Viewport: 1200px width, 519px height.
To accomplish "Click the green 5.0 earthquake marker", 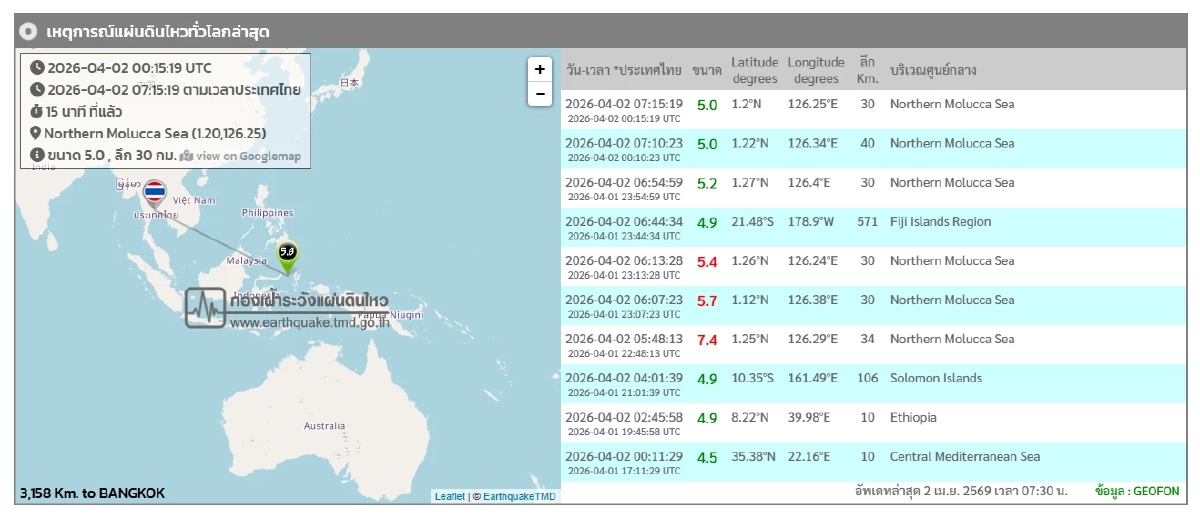I will pos(287,254).
